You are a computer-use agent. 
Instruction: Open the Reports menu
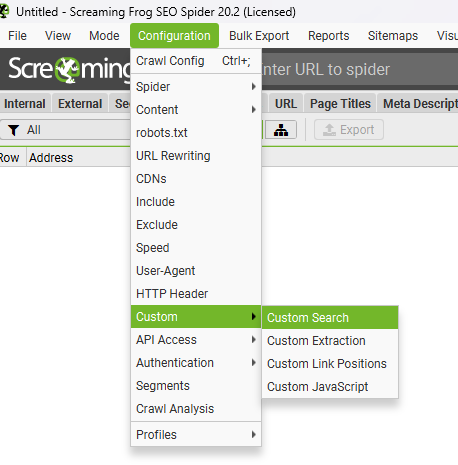[328, 36]
